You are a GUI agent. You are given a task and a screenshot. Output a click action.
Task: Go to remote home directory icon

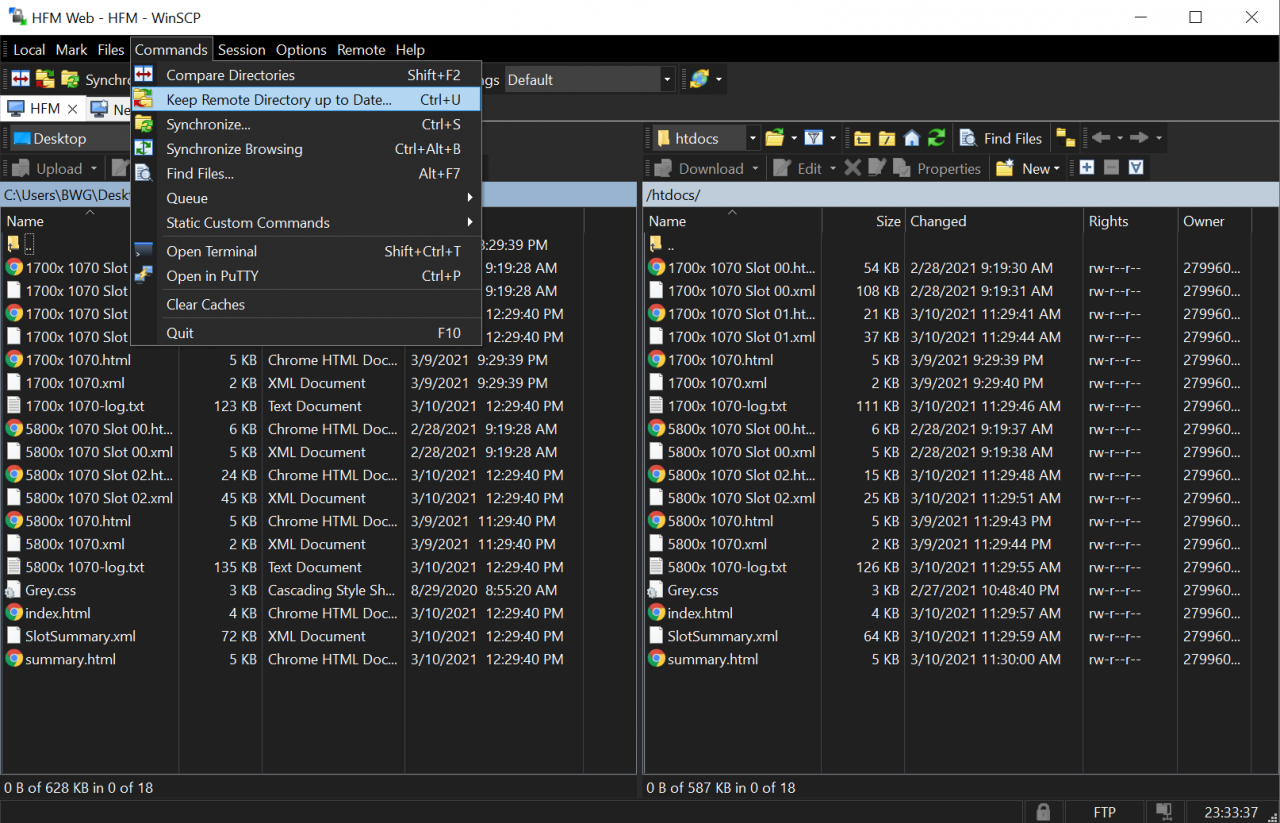(x=912, y=139)
